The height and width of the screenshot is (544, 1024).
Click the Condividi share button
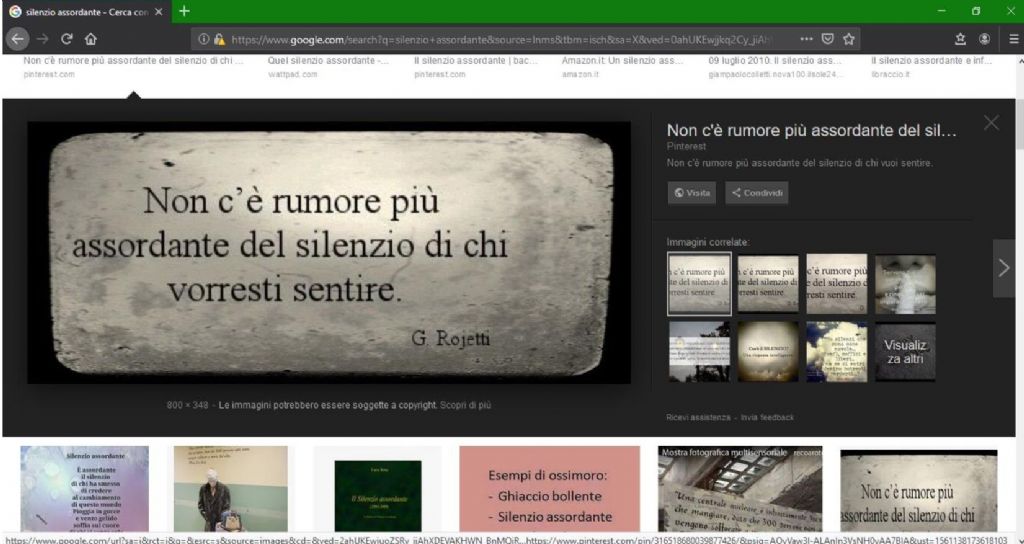click(756, 193)
